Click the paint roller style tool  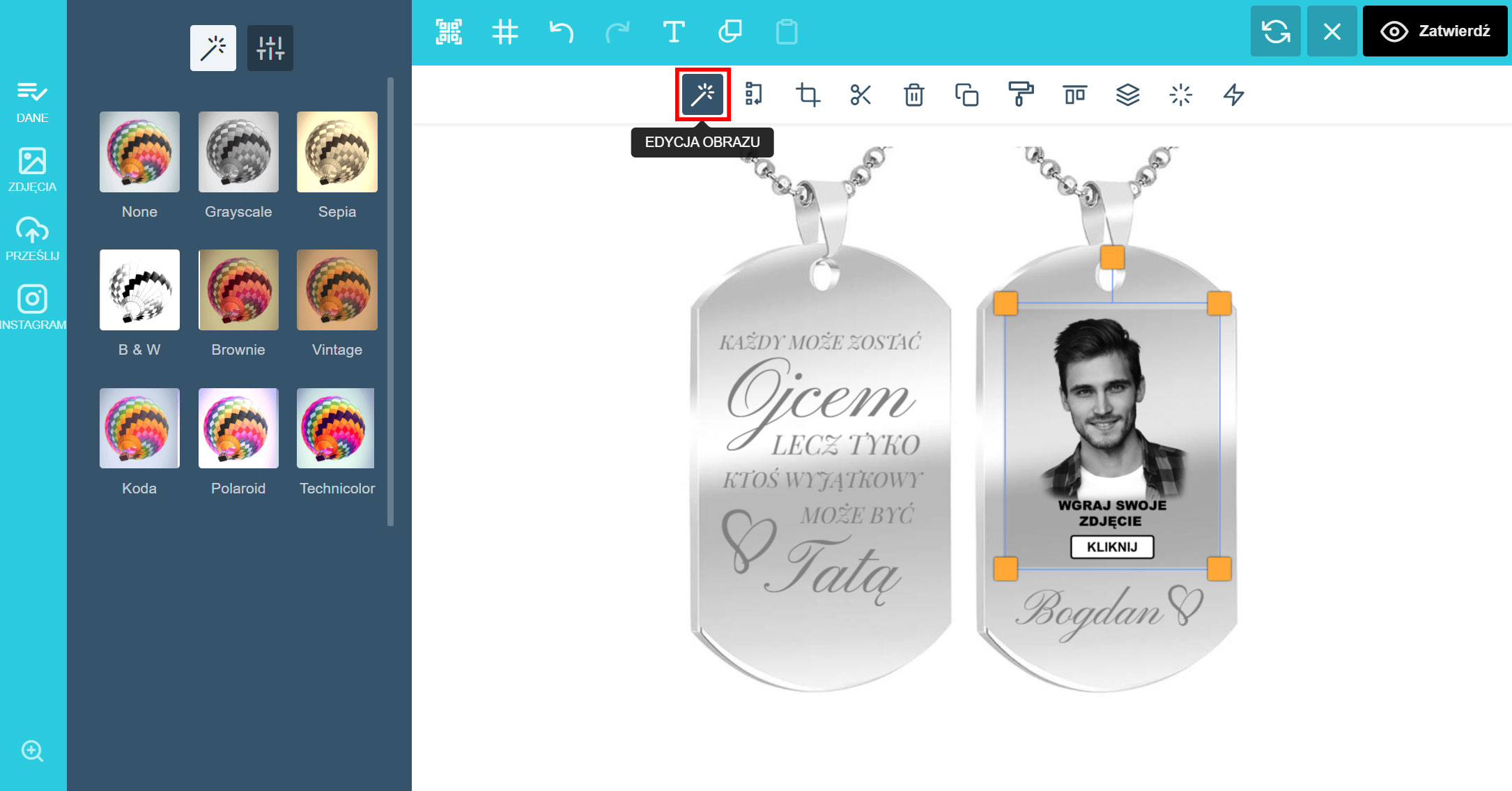coord(1020,94)
